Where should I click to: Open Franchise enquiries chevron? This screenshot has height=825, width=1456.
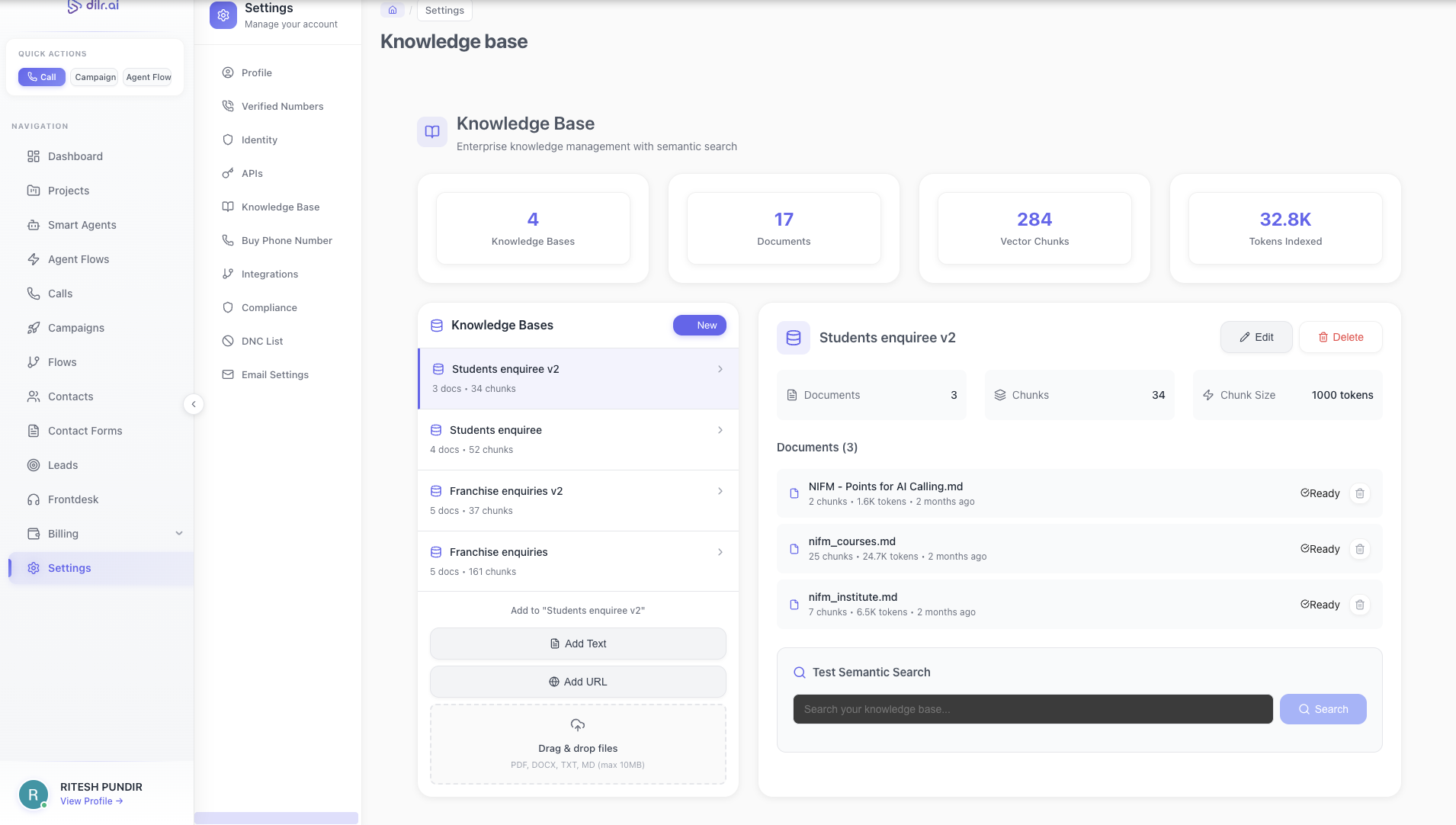click(x=720, y=552)
